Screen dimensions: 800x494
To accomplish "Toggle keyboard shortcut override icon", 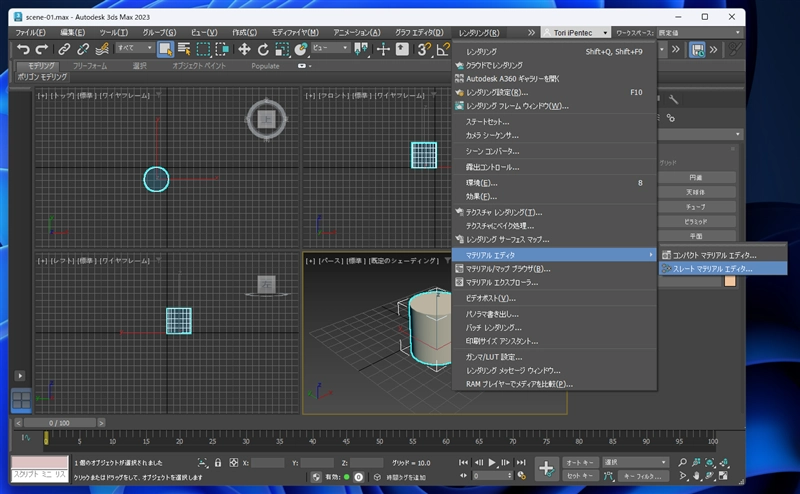I will 402,49.
